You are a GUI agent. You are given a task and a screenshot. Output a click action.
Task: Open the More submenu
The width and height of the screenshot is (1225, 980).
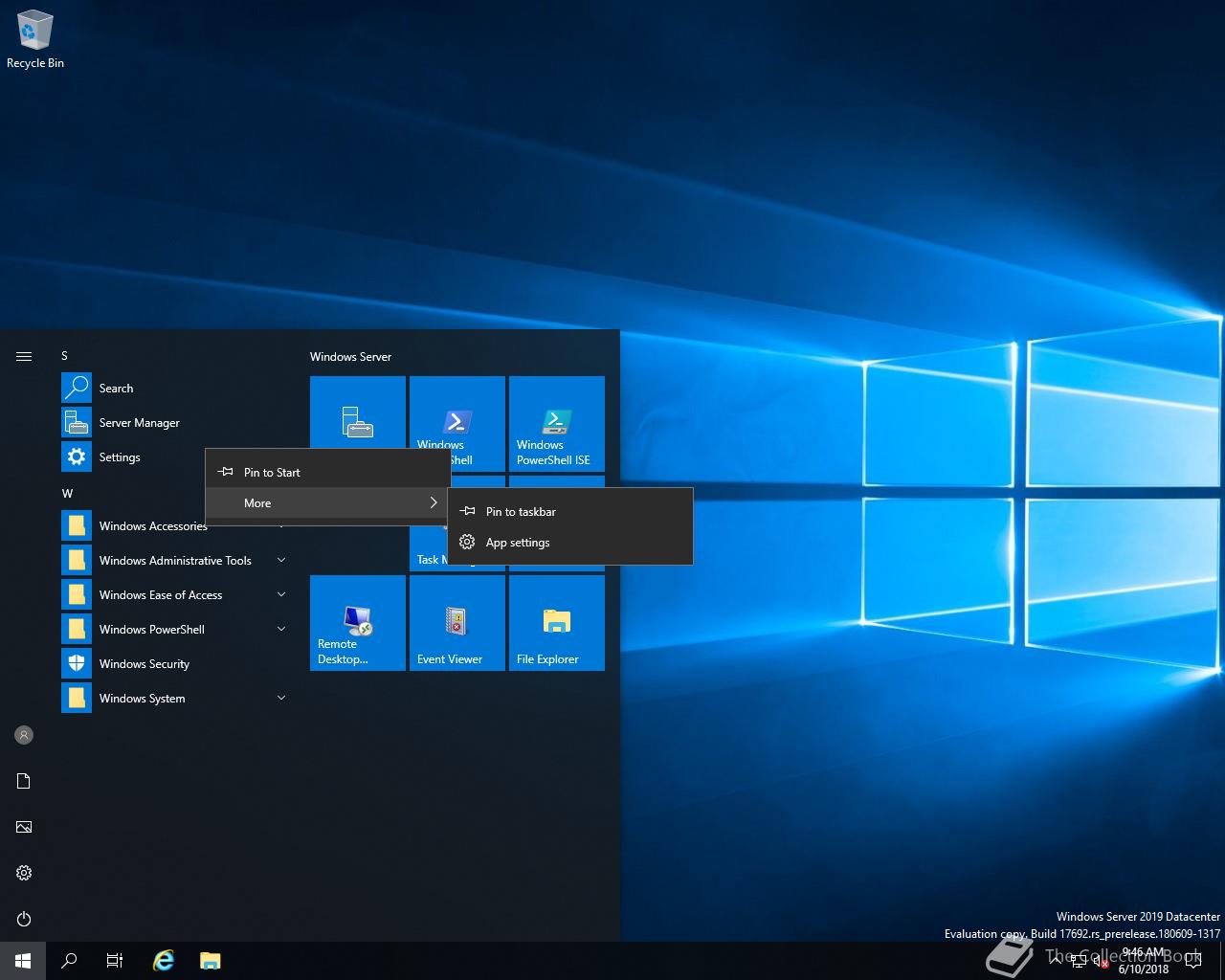pos(328,502)
